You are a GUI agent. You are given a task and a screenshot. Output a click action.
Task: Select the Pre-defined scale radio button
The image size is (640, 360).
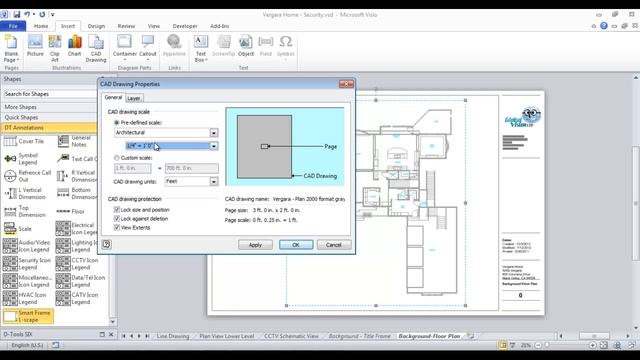point(117,122)
